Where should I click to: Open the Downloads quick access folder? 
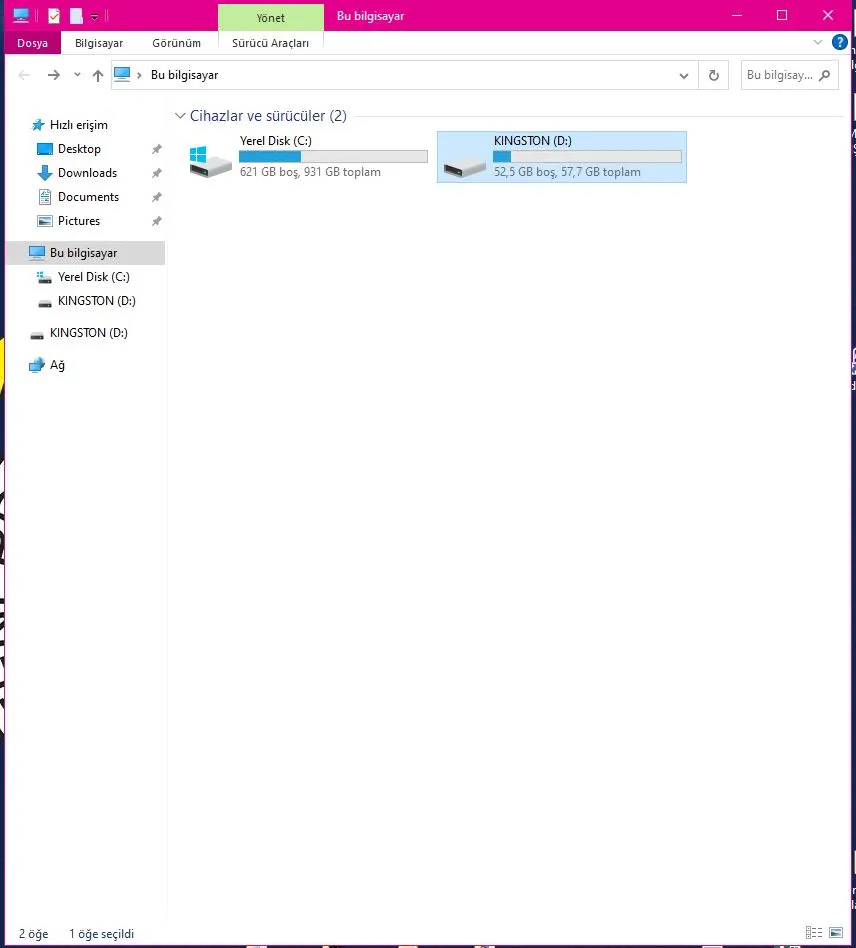coord(87,173)
